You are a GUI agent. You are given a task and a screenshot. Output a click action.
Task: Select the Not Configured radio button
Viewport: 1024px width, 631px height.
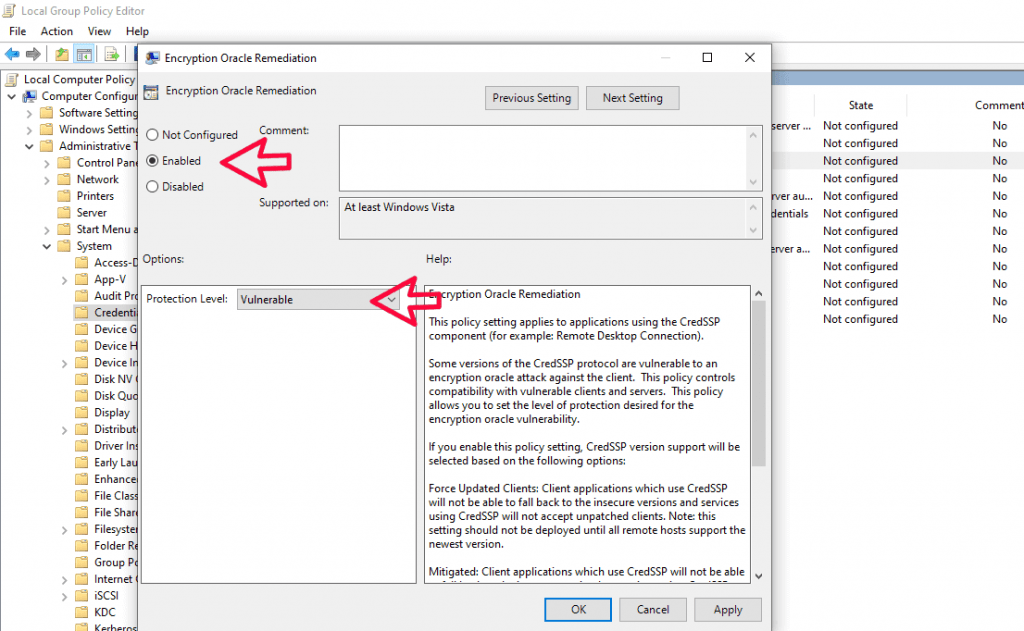point(153,134)
